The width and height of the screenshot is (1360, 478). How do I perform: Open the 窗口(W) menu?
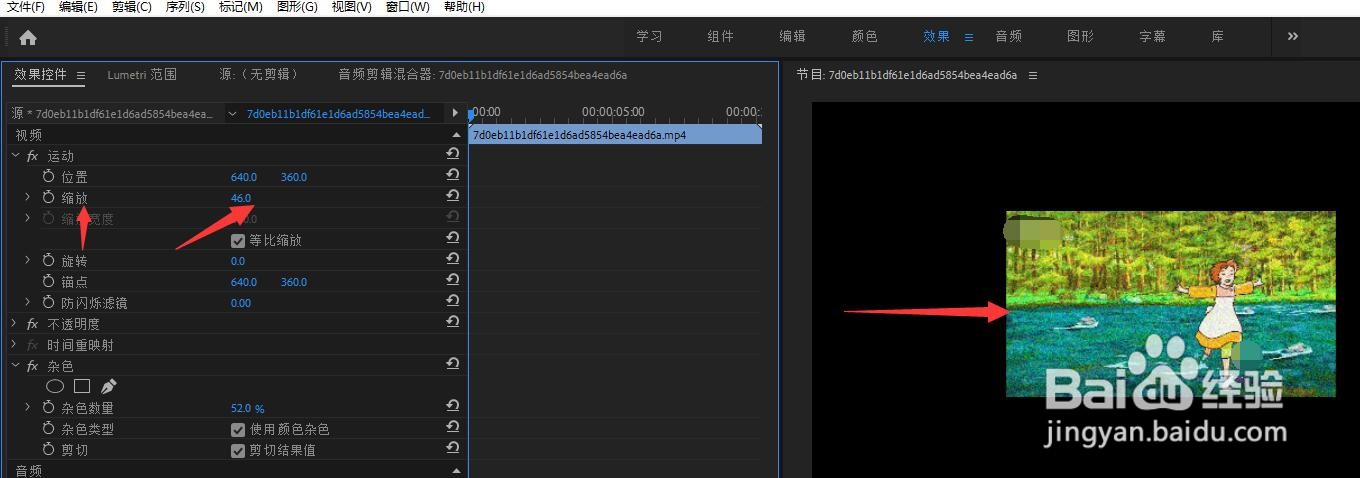(407, 7)
